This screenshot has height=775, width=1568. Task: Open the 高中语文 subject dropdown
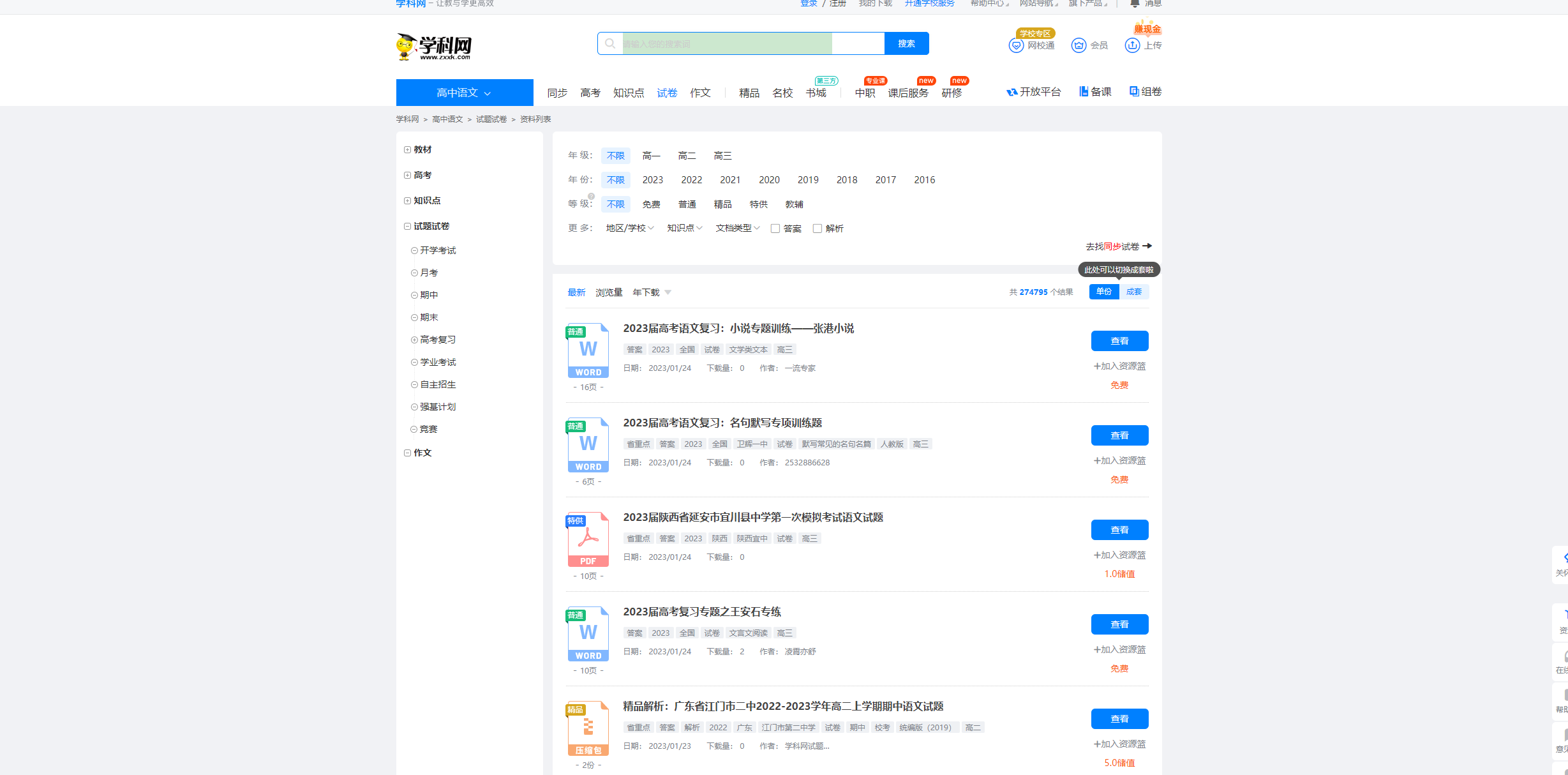tap(465, 93)
